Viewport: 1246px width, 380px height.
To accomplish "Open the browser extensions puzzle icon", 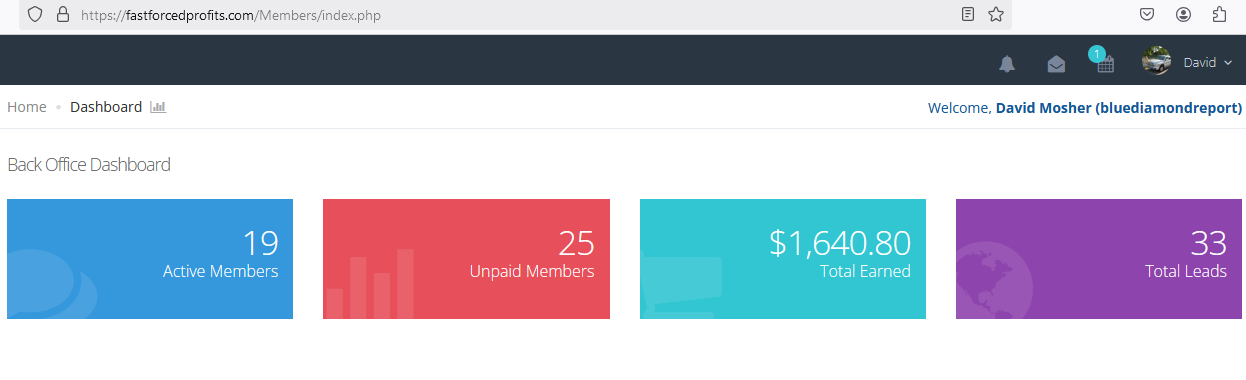I will click(x=1220, y=14).
